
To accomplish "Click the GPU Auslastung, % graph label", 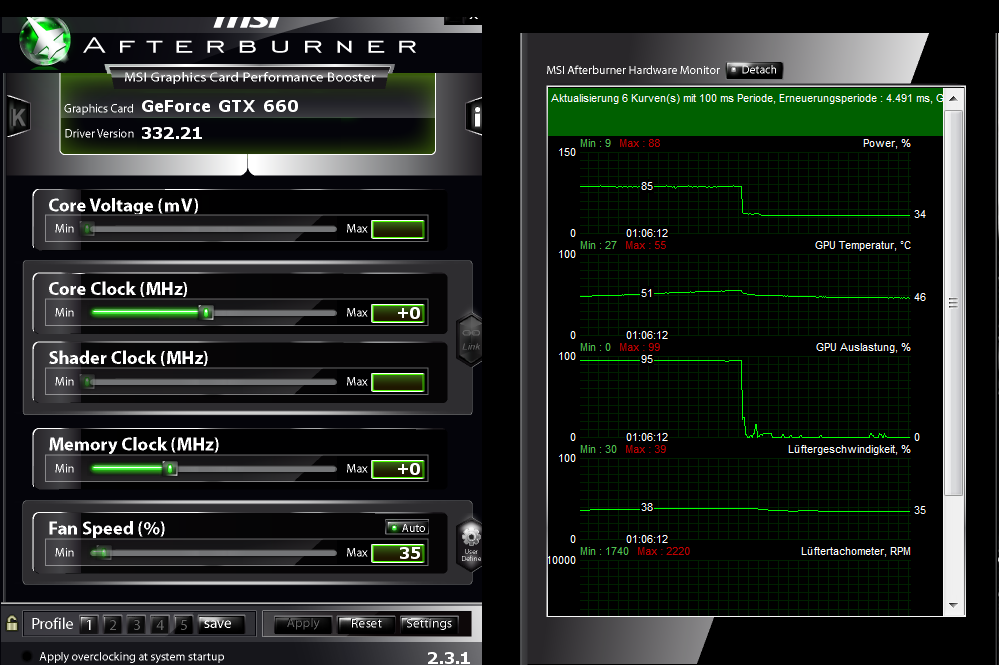I will (x=863, y=347).
